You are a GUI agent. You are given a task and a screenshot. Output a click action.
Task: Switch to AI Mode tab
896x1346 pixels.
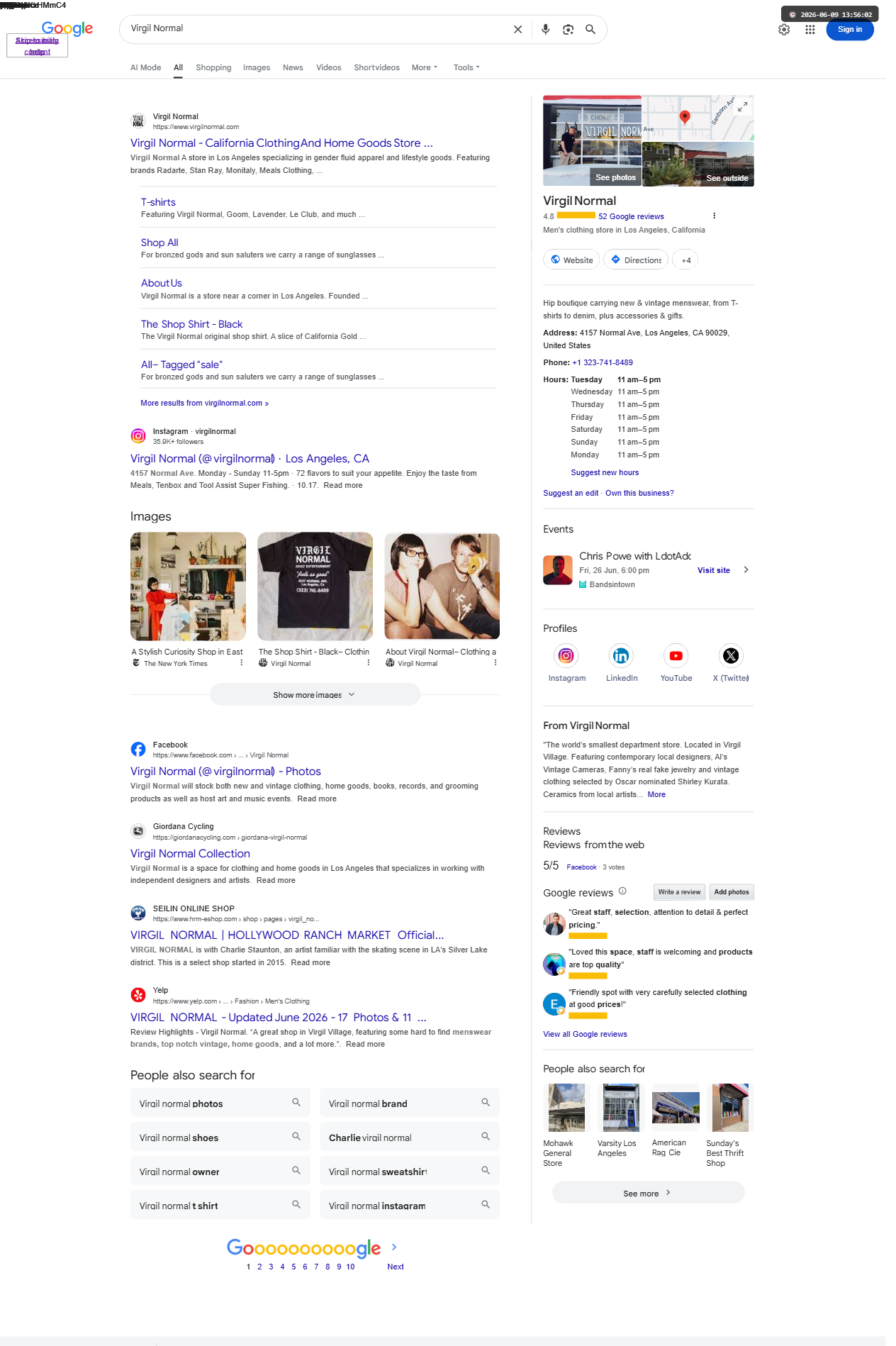point(145,67)
